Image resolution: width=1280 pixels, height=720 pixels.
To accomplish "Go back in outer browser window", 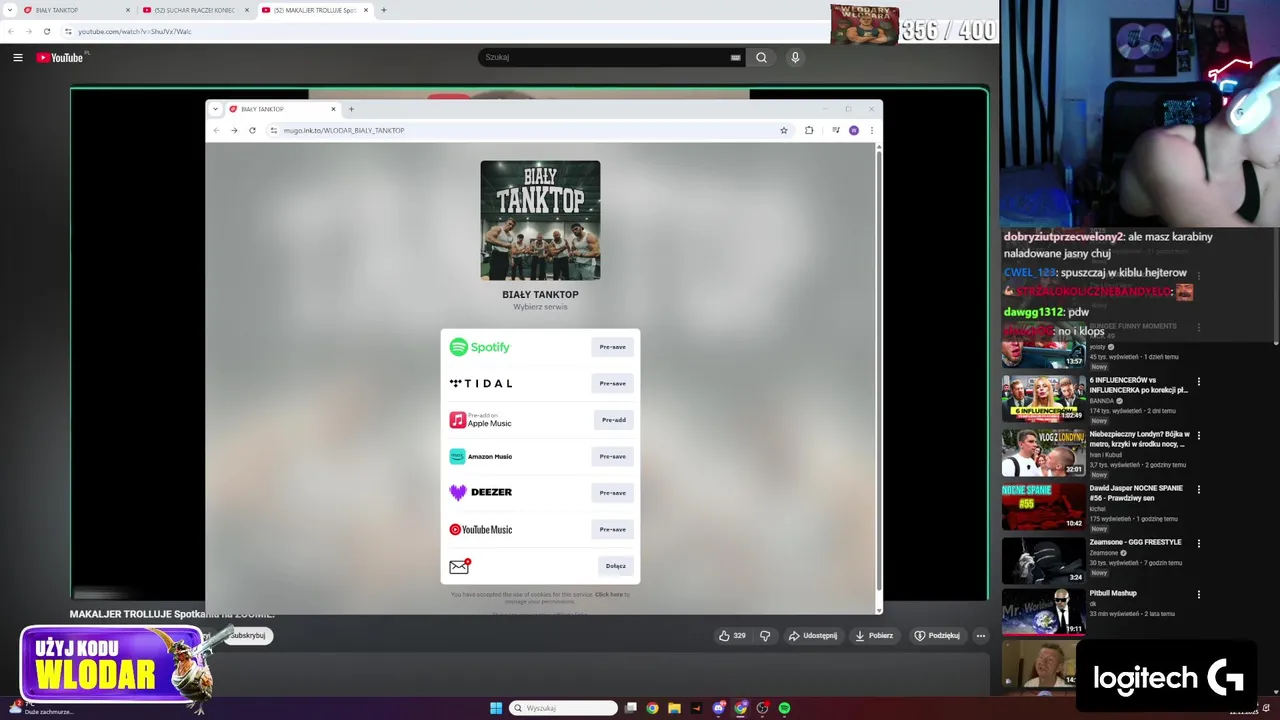I will tap(11, 31).
